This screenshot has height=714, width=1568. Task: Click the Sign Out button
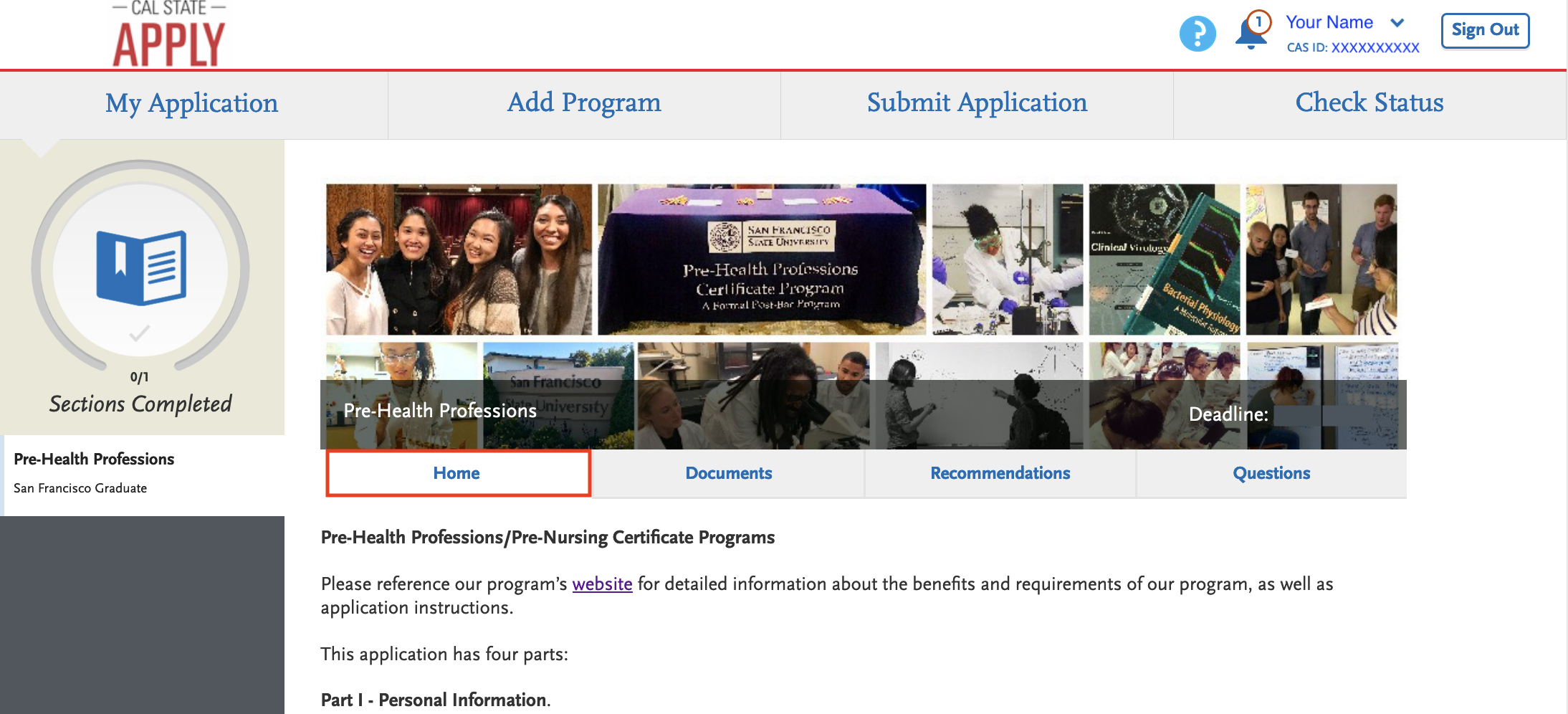tap(1484, 30)
